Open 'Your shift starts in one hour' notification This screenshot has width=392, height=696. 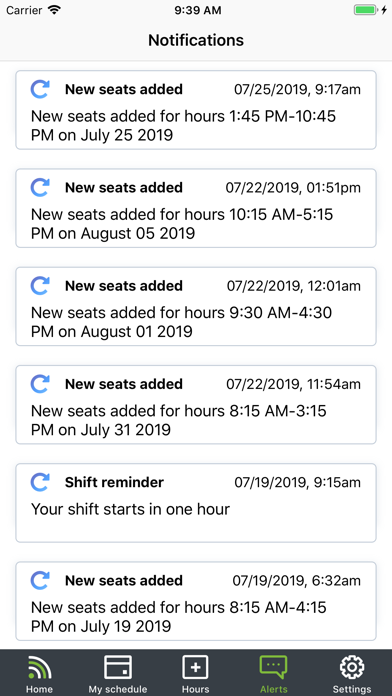point(196,503)
